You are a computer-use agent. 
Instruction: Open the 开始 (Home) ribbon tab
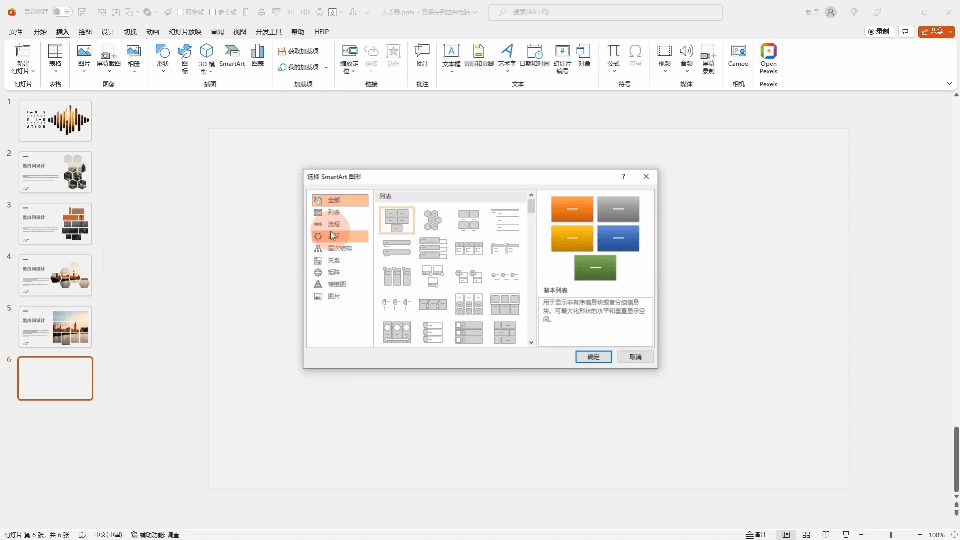(40, 32)
